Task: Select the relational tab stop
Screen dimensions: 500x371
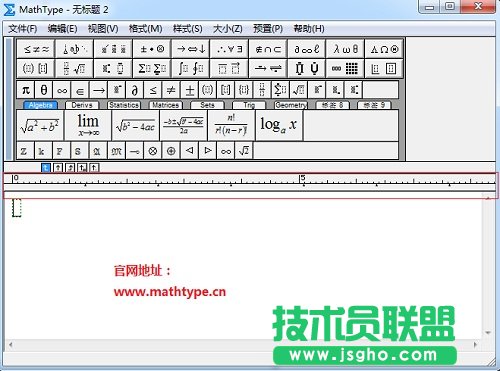Action: coord(82,167)
